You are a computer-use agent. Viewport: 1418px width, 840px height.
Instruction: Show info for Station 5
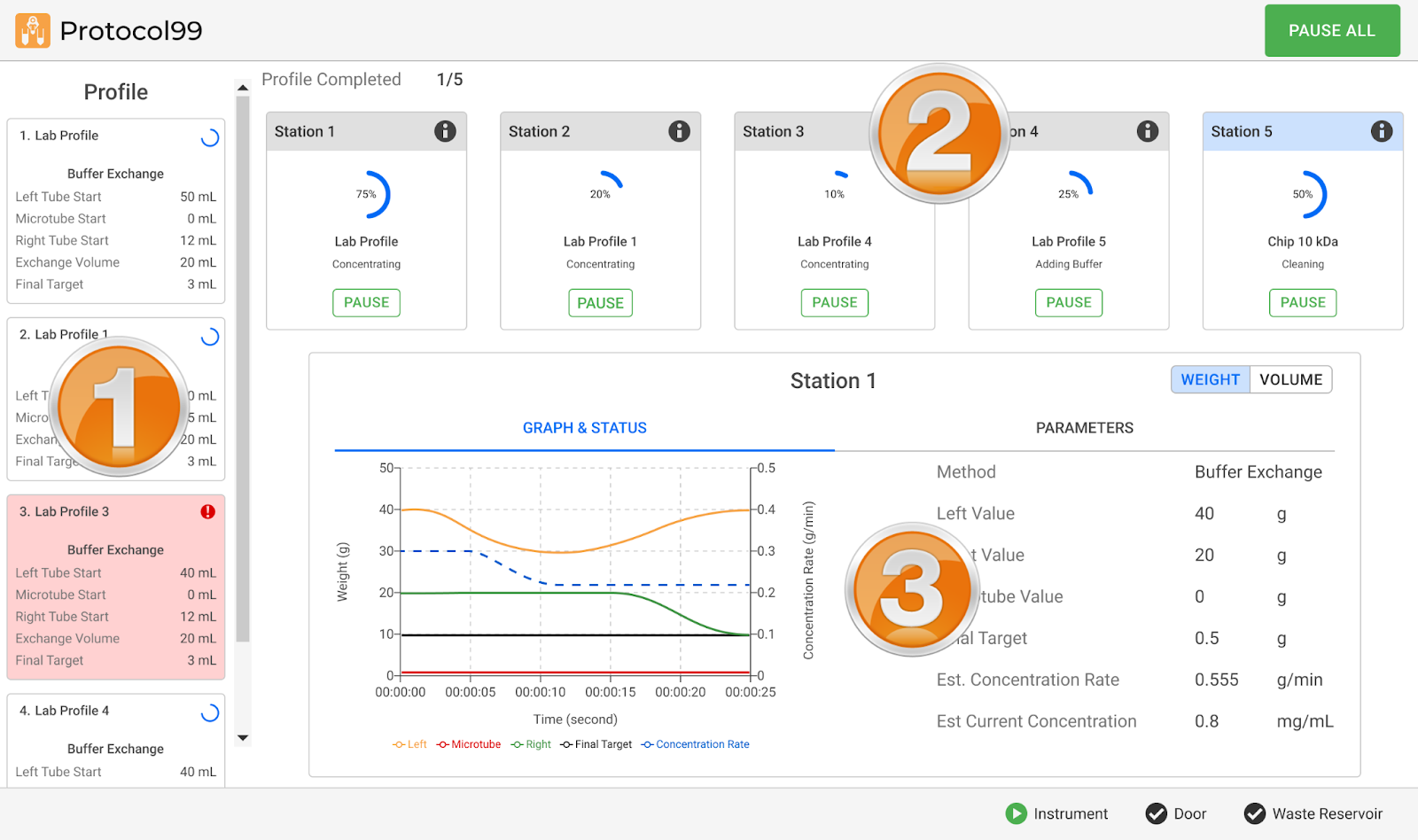click(x=1381, y=131)
